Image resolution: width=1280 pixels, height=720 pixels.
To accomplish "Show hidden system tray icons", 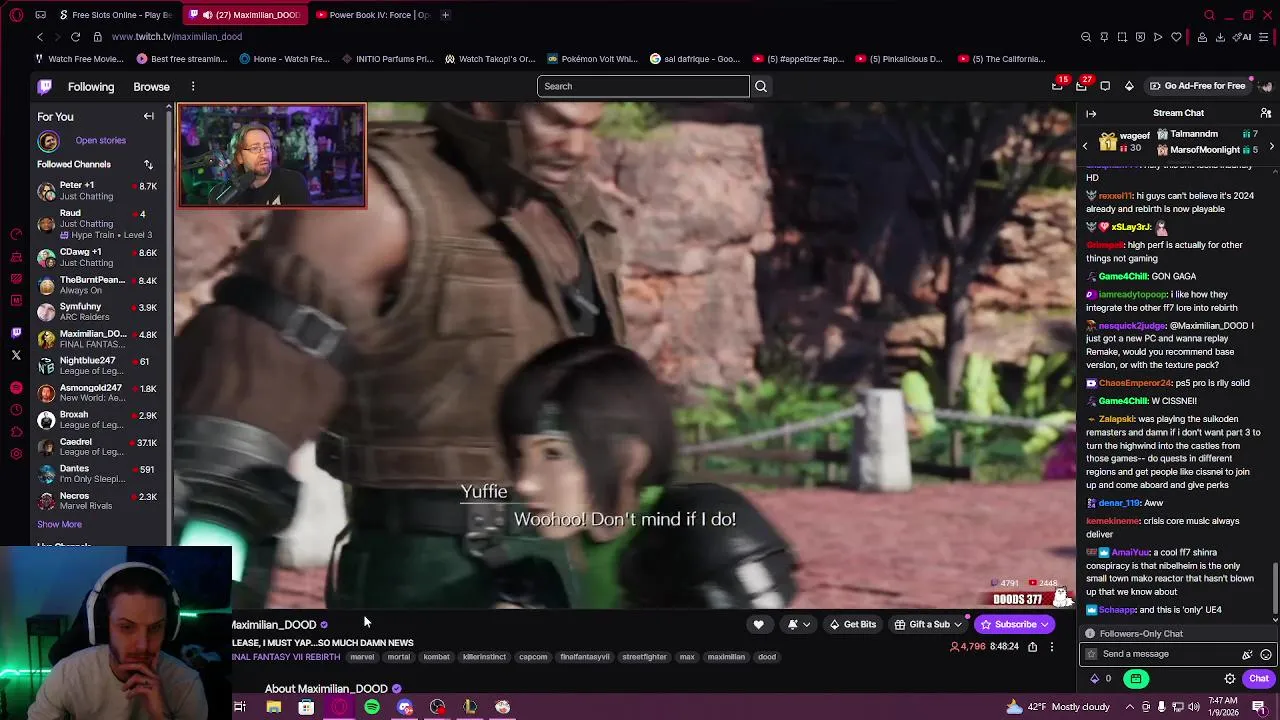I will point(1128,707).
